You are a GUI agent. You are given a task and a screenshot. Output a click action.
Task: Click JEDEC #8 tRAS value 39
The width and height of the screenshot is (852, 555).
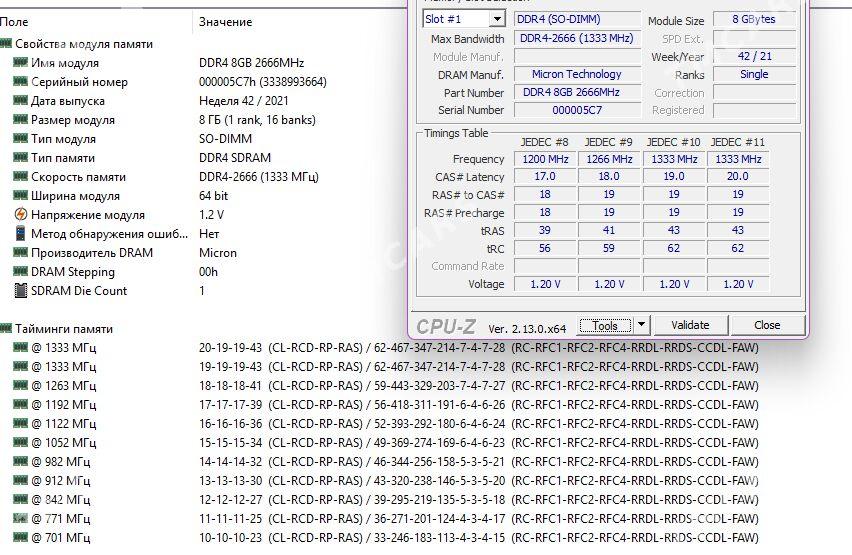point(545,230)
